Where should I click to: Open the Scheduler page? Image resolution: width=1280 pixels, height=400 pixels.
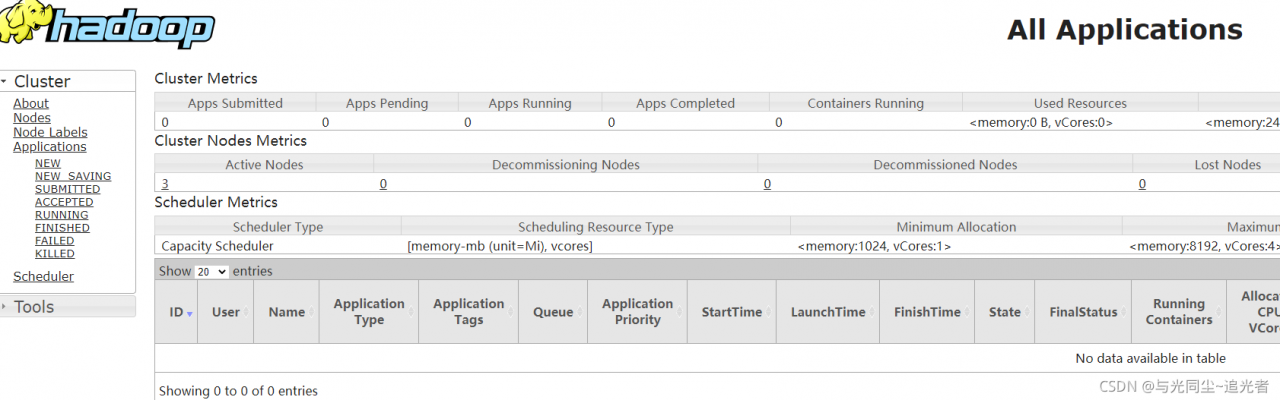coord(43,277)
